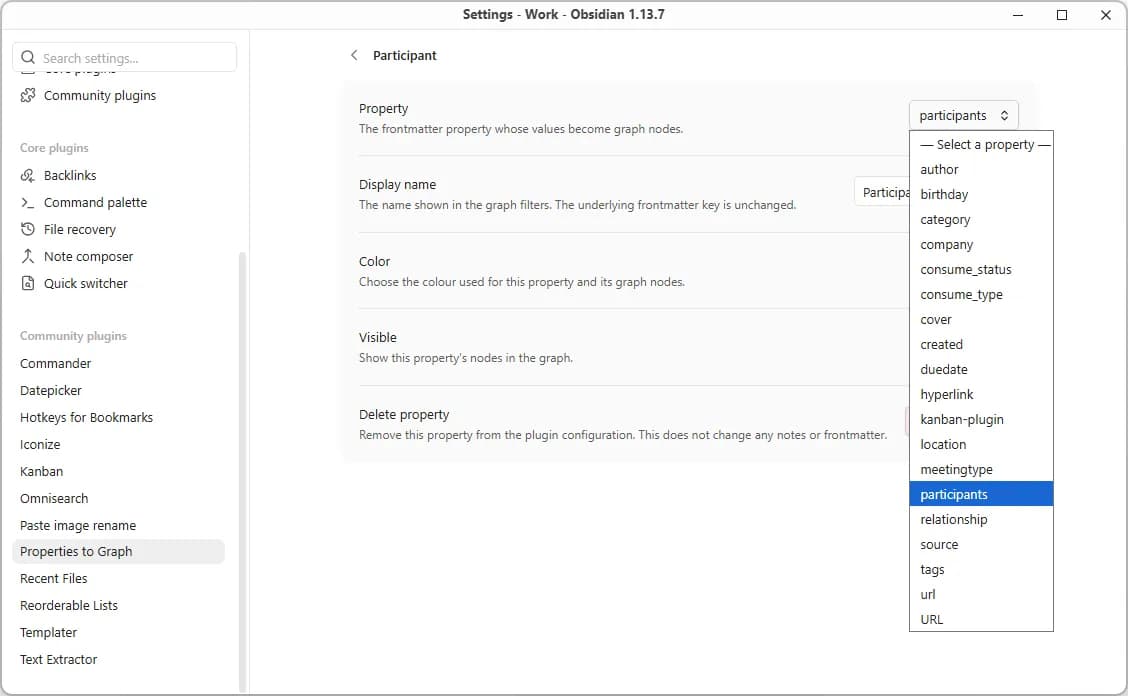Select birthday from the property list
1128x696 pixels.
[981, 194]
